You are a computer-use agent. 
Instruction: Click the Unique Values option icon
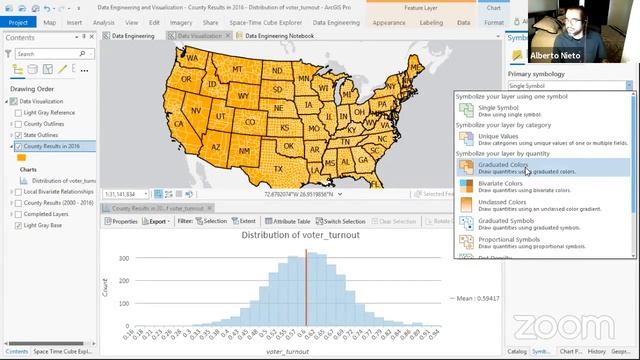click(466, 139)
